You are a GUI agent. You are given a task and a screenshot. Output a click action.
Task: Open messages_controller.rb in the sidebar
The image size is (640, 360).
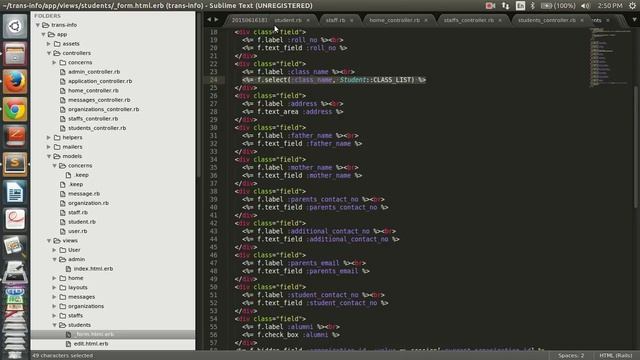(99, 100)
